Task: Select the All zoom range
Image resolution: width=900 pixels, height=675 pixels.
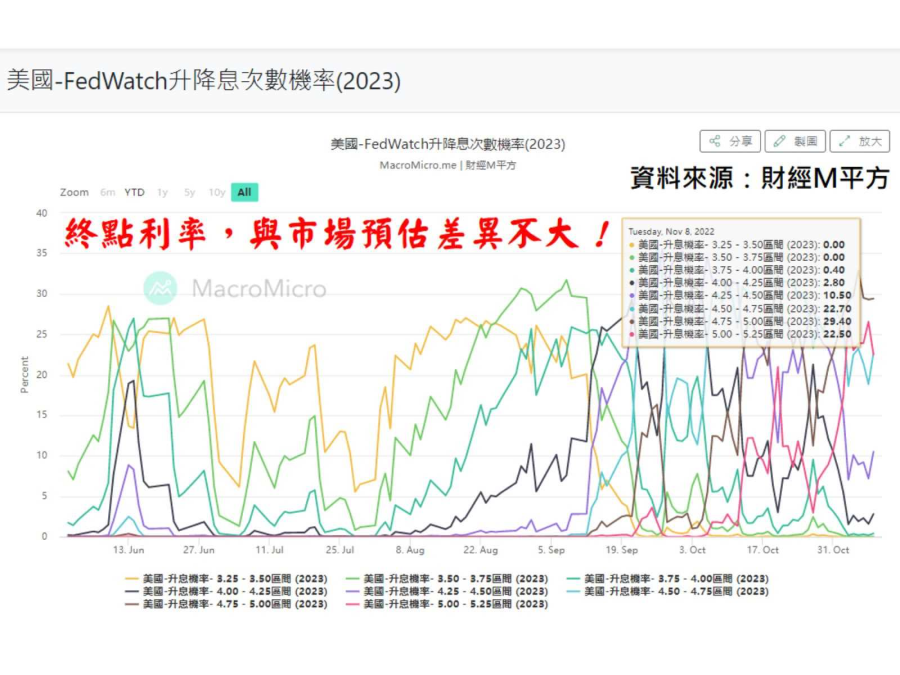Action: [244, 192]
